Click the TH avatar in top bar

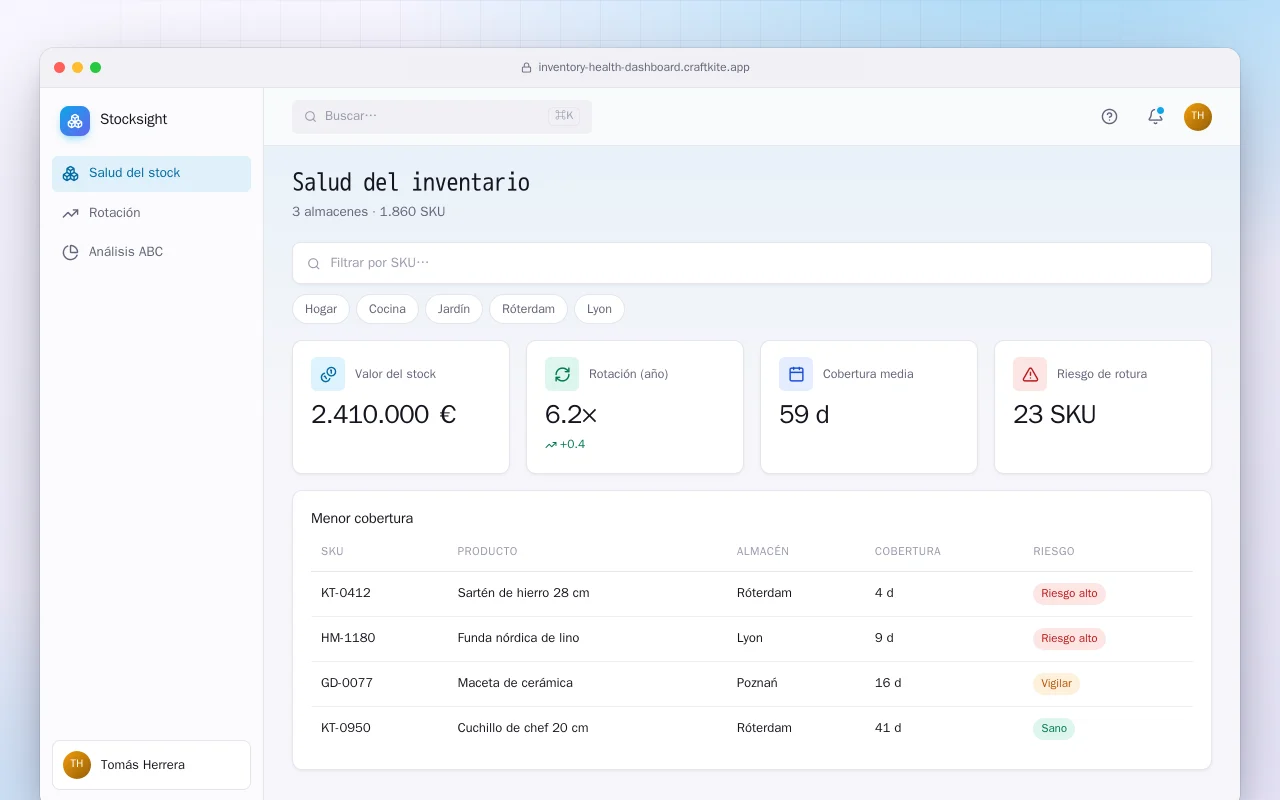pyautogui.click(x=1198, y=117)
